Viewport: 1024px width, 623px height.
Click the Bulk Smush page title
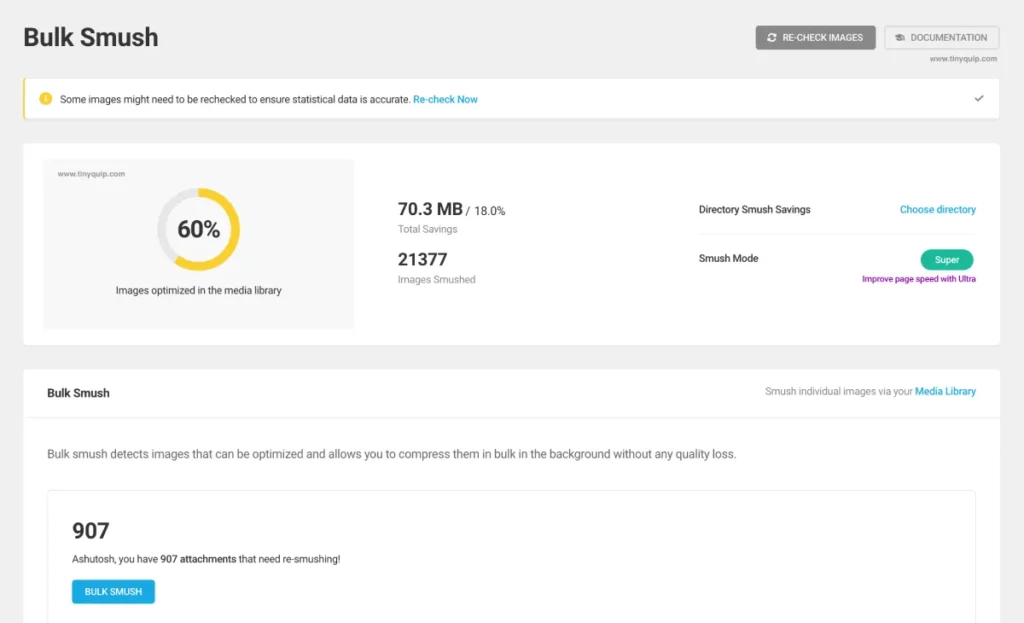click(x=91, y=37)
